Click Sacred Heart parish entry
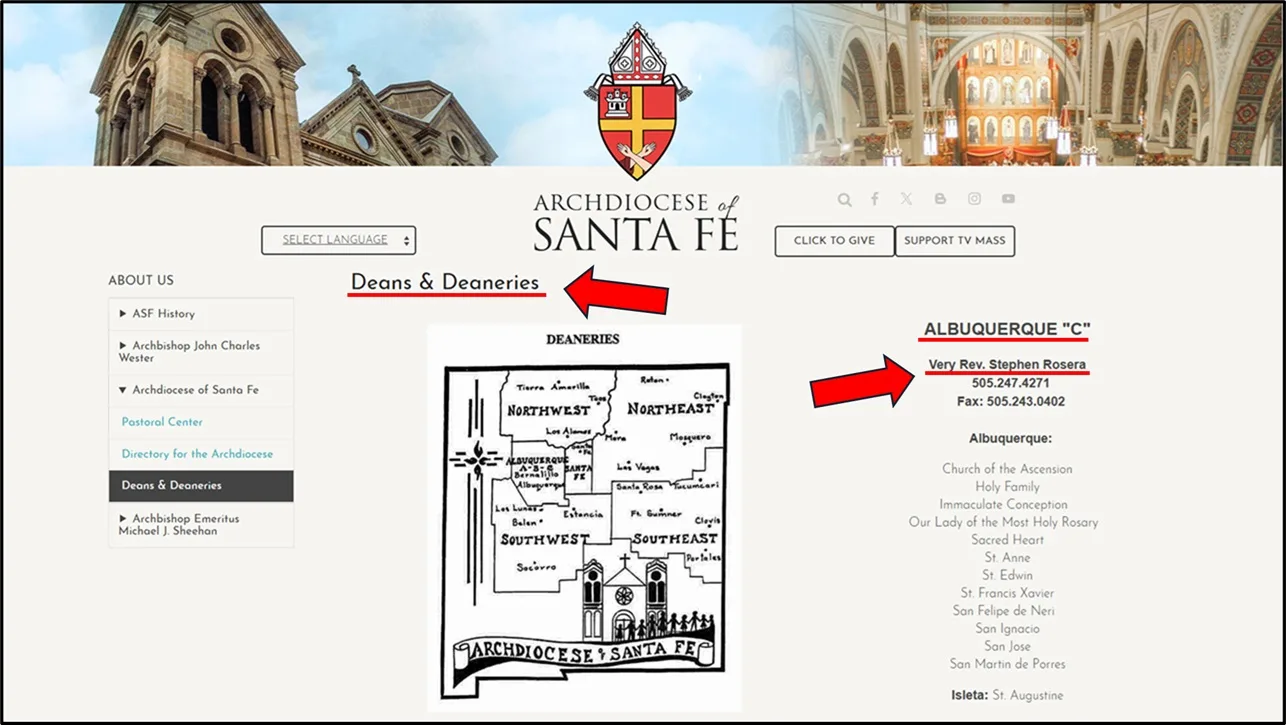This screenshot has width=1286, height=725. [x=1007, y=540]
